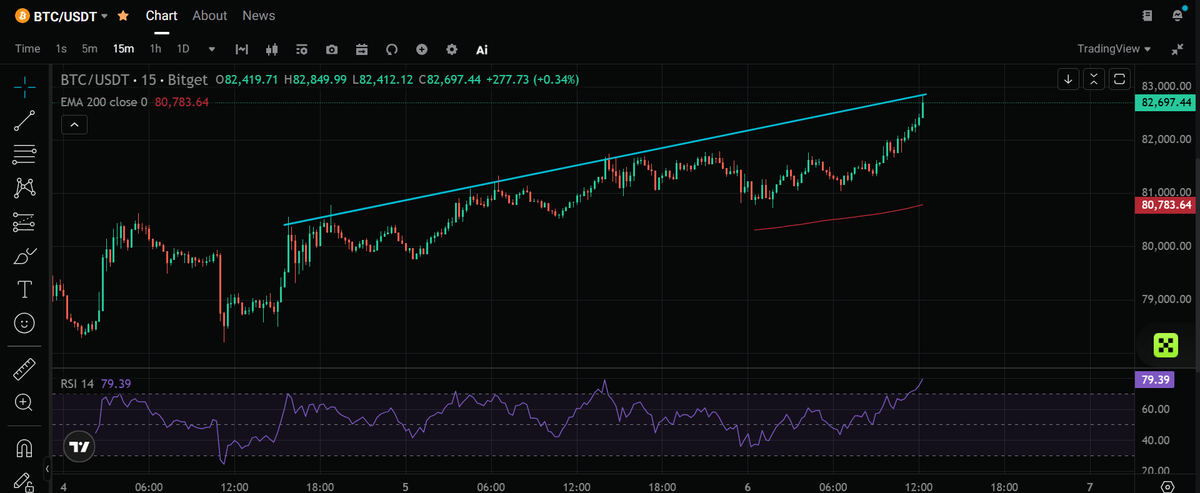This screenshot has width=1200, height=493.
Task: Click the RSI 14 indicator legend
Action: (78, 383)
